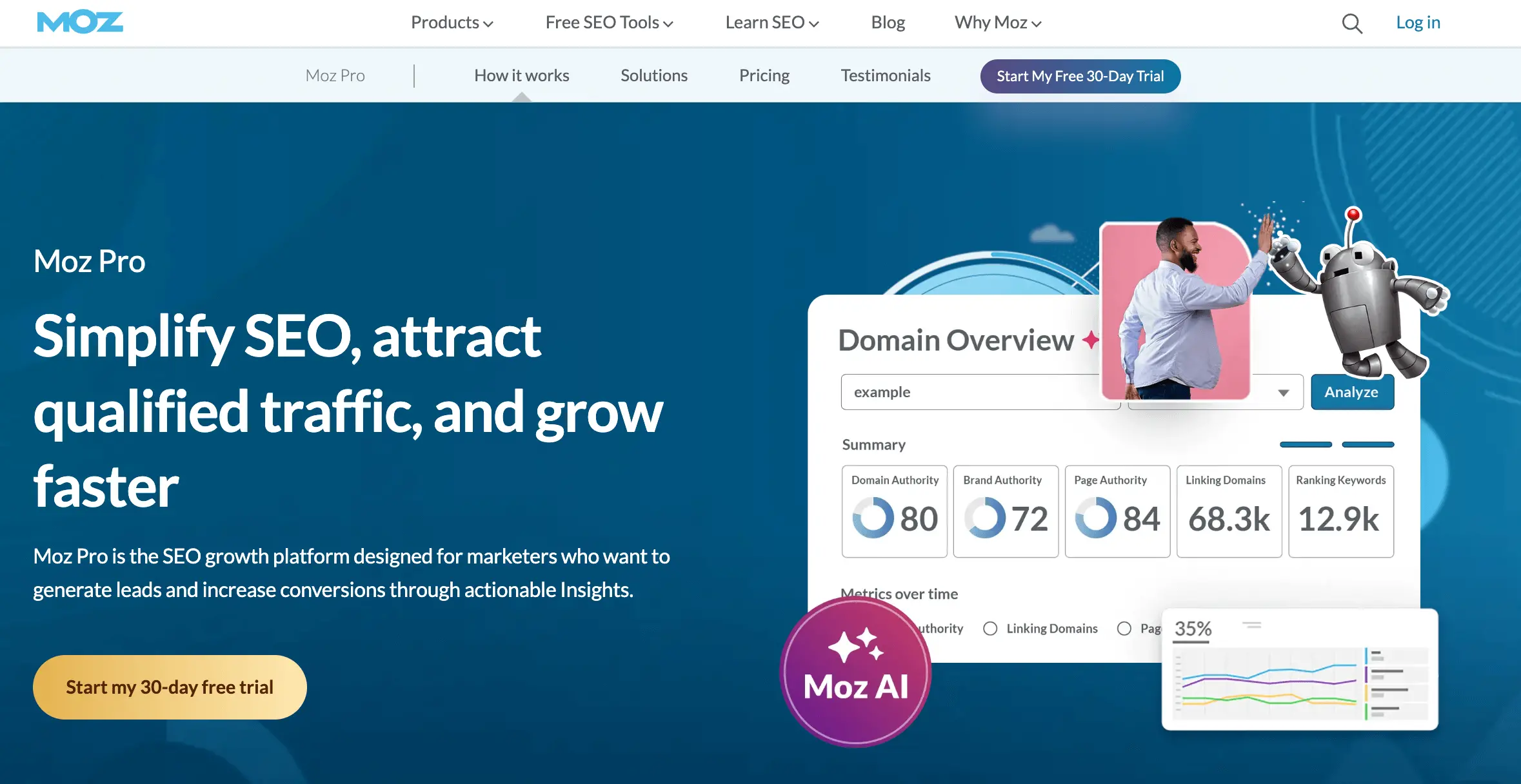1521x784 pixels.
Task: Open the search magnifier icon
Action: click(x=1352, y=24)
